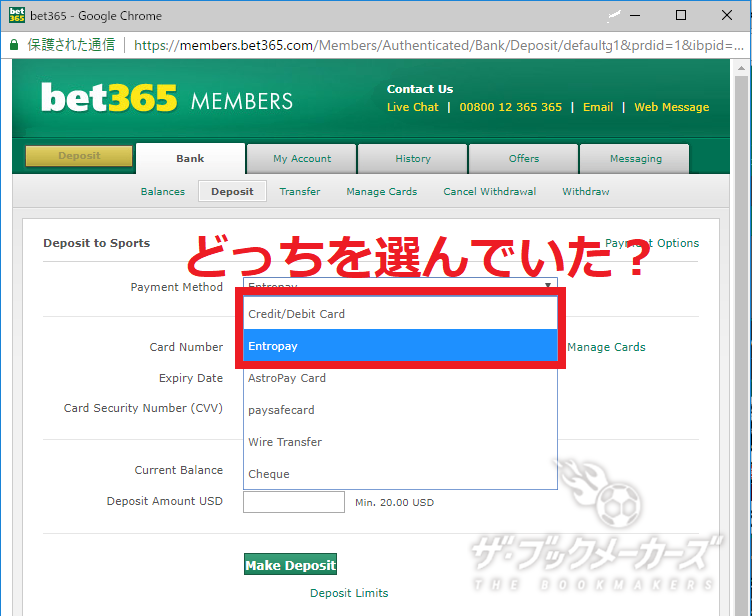Focus the Deposit Amount USD field

click(294, 502)
